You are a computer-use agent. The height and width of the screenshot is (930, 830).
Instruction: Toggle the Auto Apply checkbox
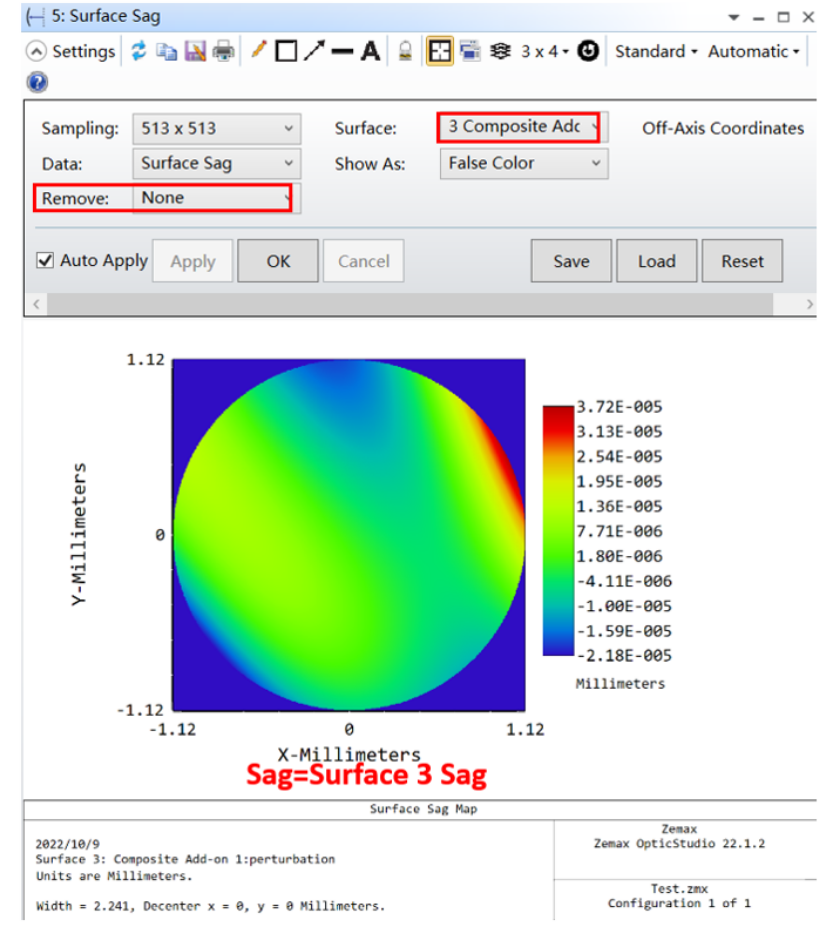point(45,260)
